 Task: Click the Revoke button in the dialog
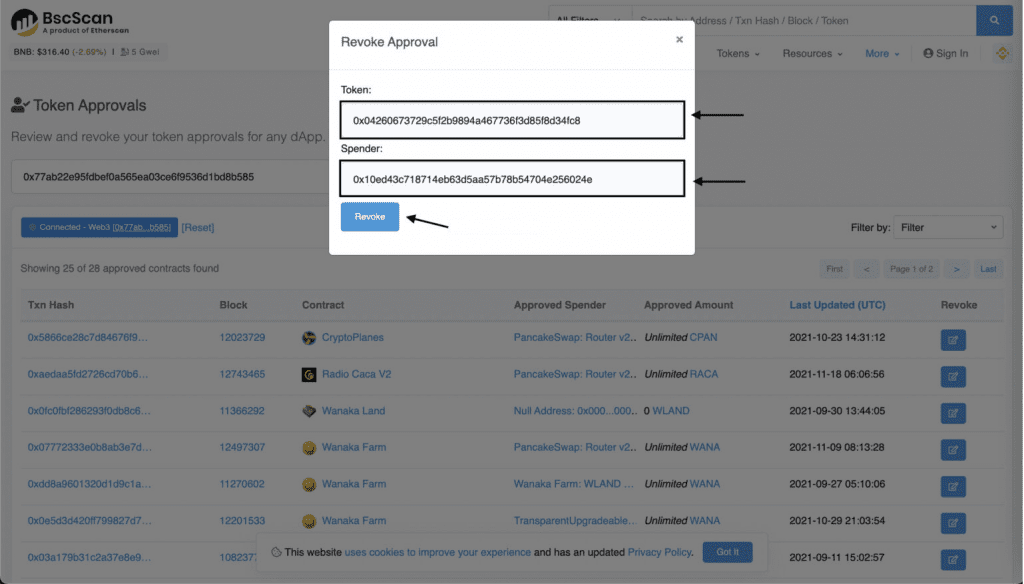pyautogui.click(x=370, y=216)
